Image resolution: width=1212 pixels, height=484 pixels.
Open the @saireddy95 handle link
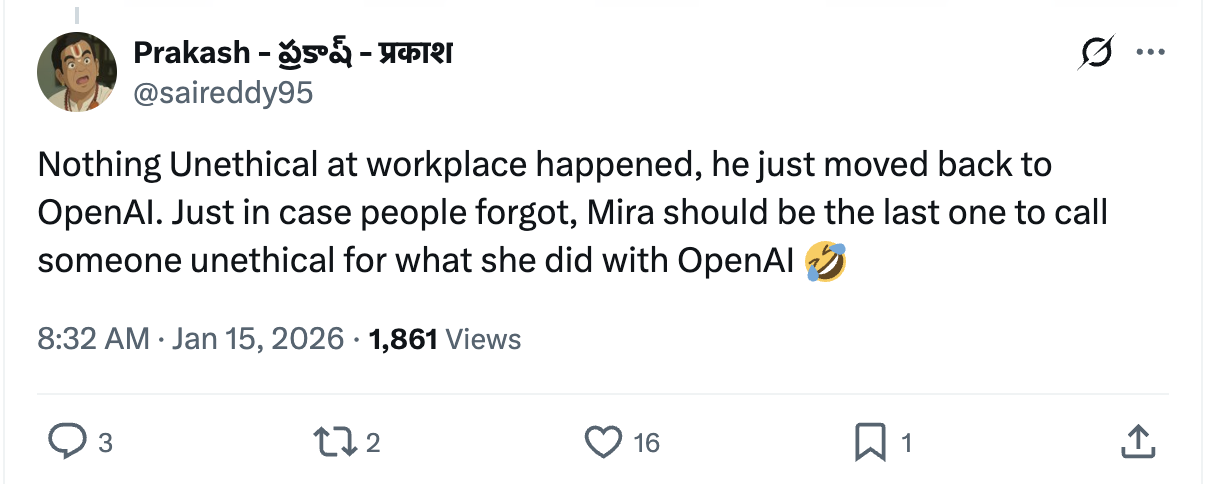click(x=223, y=93)
